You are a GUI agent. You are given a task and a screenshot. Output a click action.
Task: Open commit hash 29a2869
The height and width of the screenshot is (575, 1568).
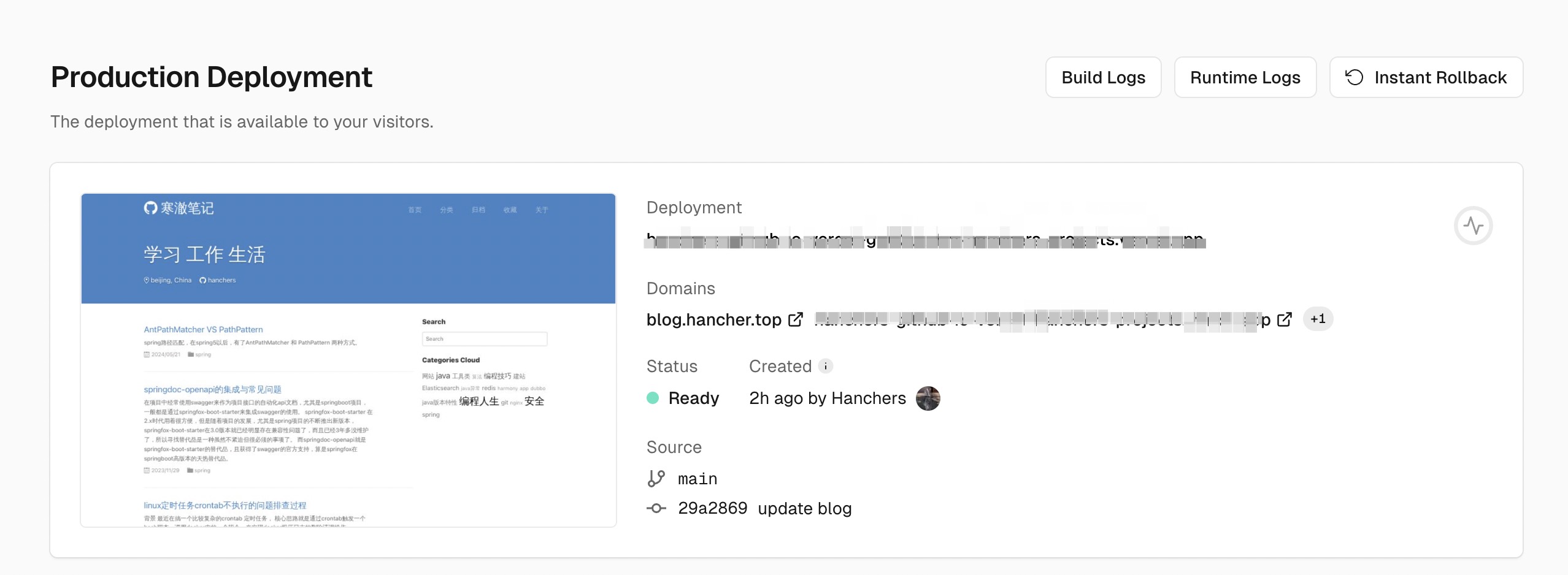pos(712,508)
